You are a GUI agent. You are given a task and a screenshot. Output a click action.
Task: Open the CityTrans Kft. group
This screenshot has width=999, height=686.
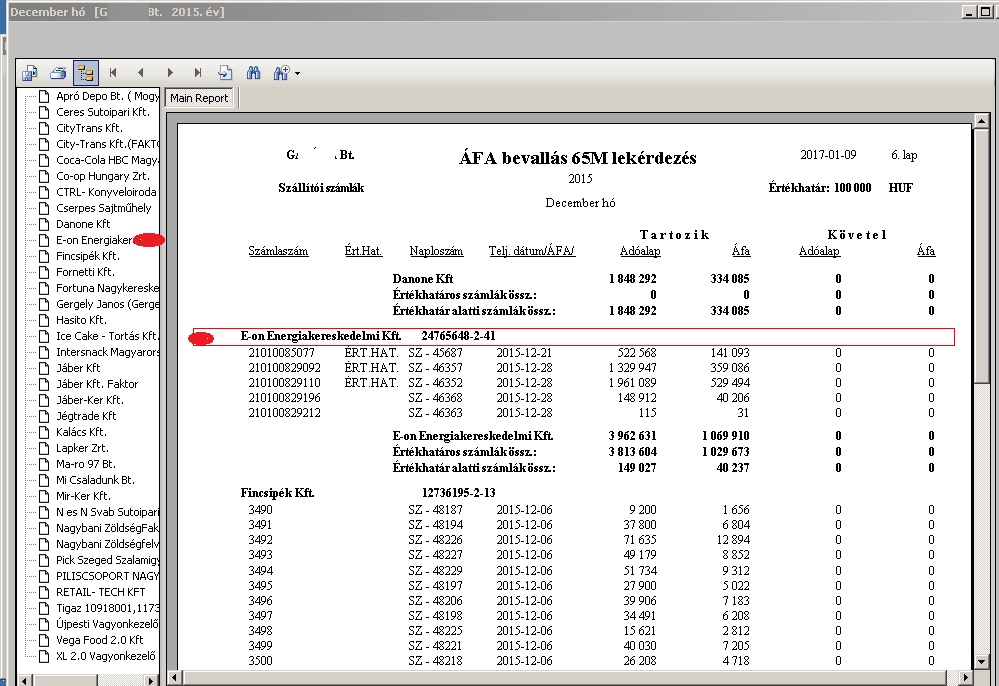click(89, 128)
